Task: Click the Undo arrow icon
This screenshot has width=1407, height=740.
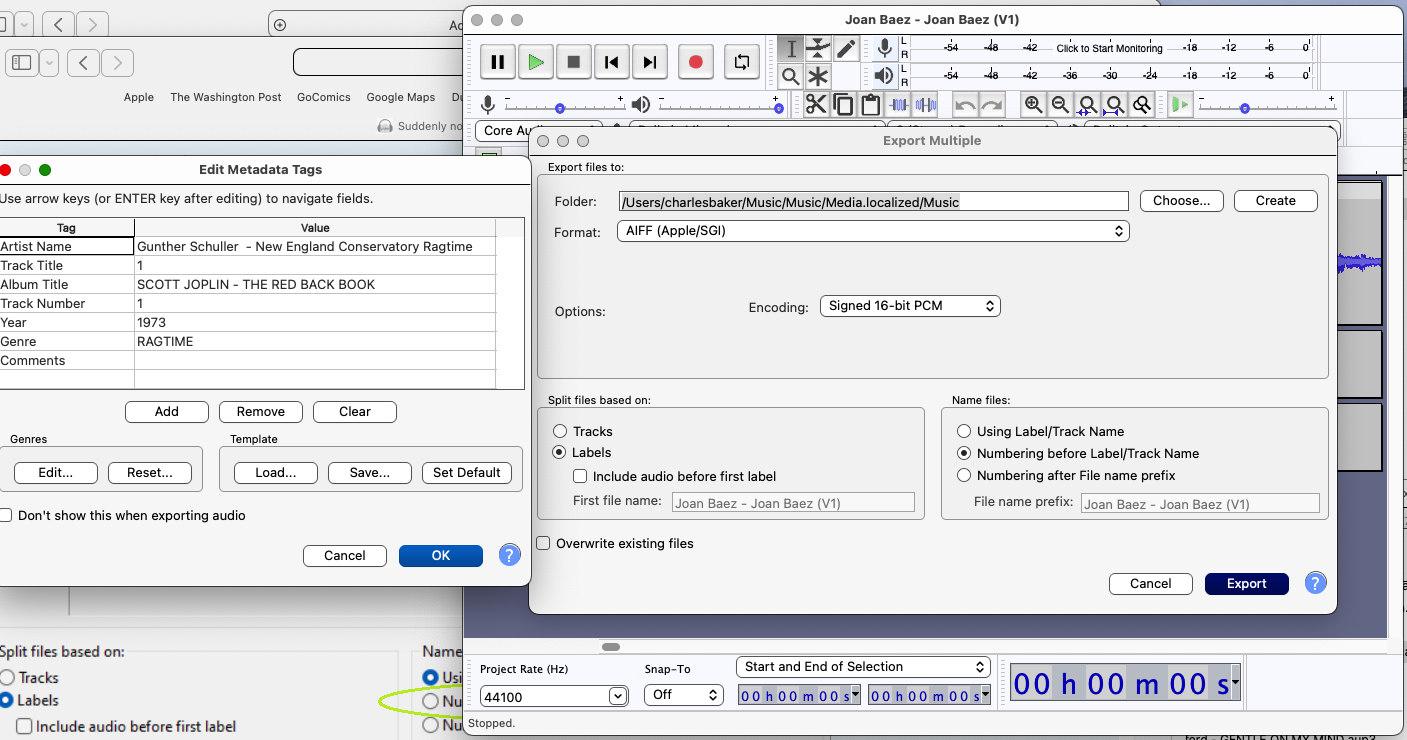Action: [x=963, y=104]
